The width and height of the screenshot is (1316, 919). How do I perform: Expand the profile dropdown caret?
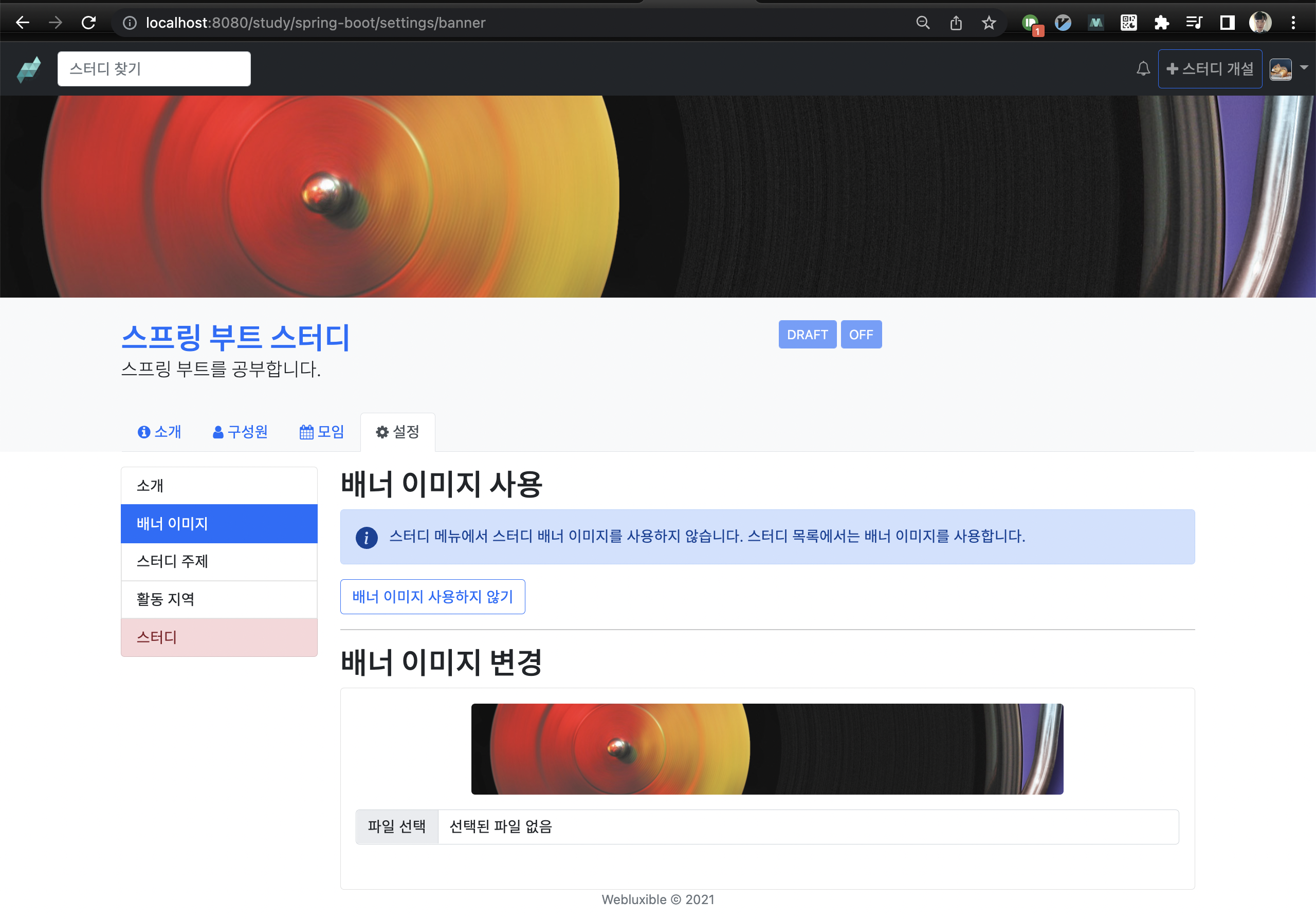point(1304,68)
